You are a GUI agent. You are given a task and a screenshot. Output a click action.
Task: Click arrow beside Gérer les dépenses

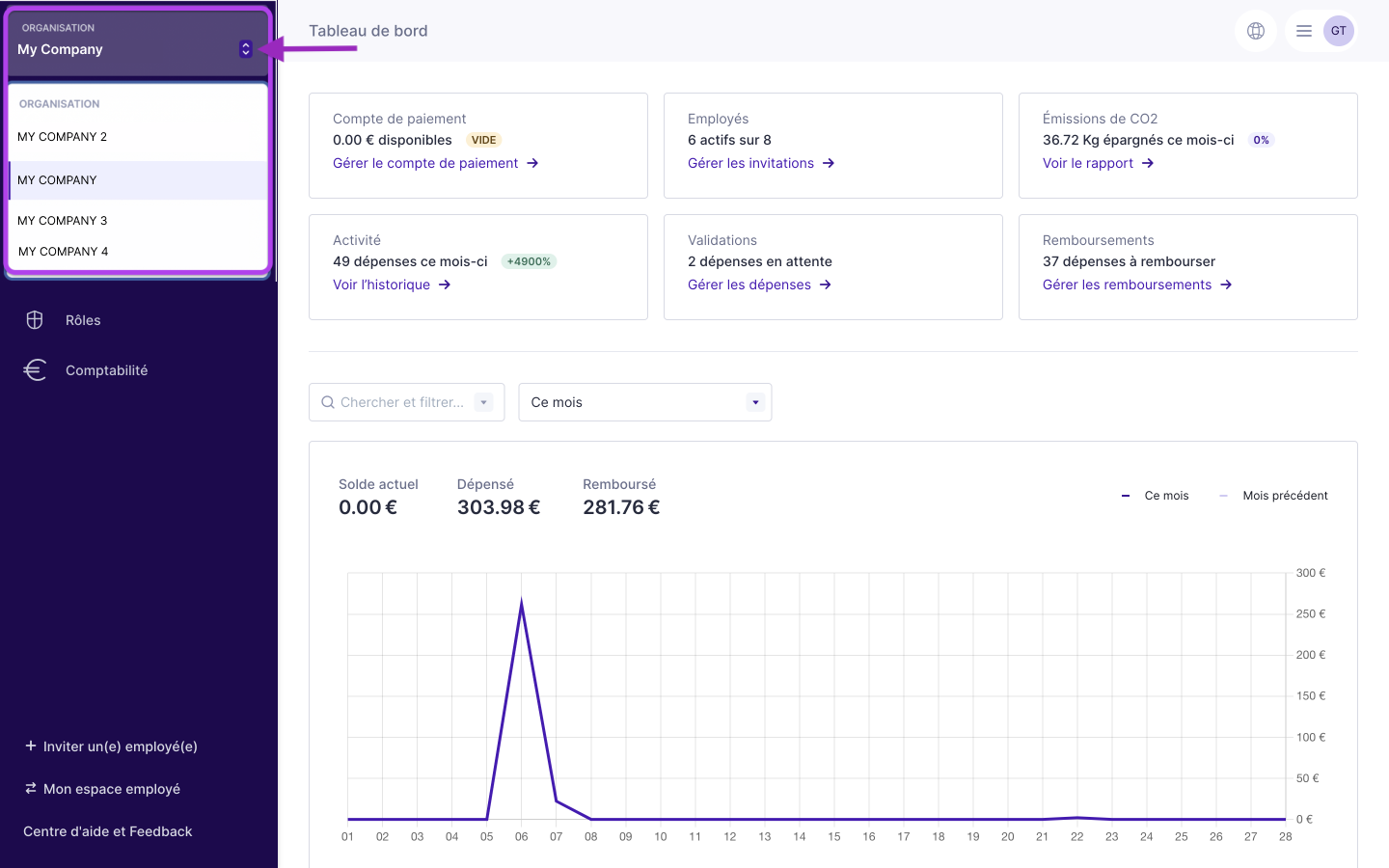point(826,285)
